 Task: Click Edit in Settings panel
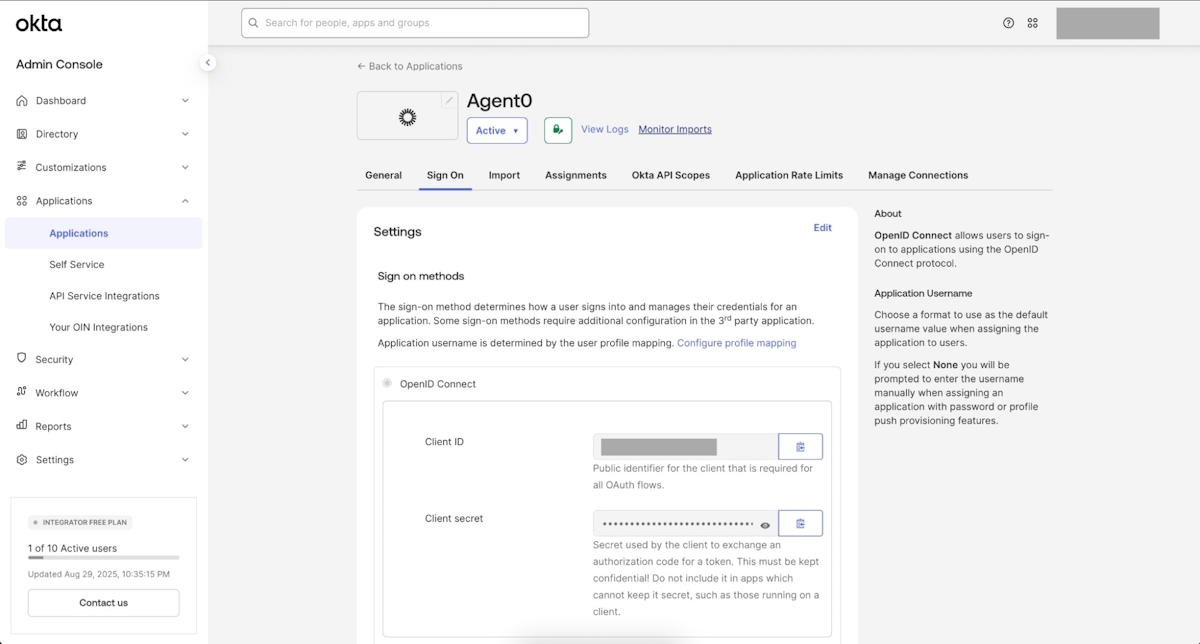click(822, 228)
